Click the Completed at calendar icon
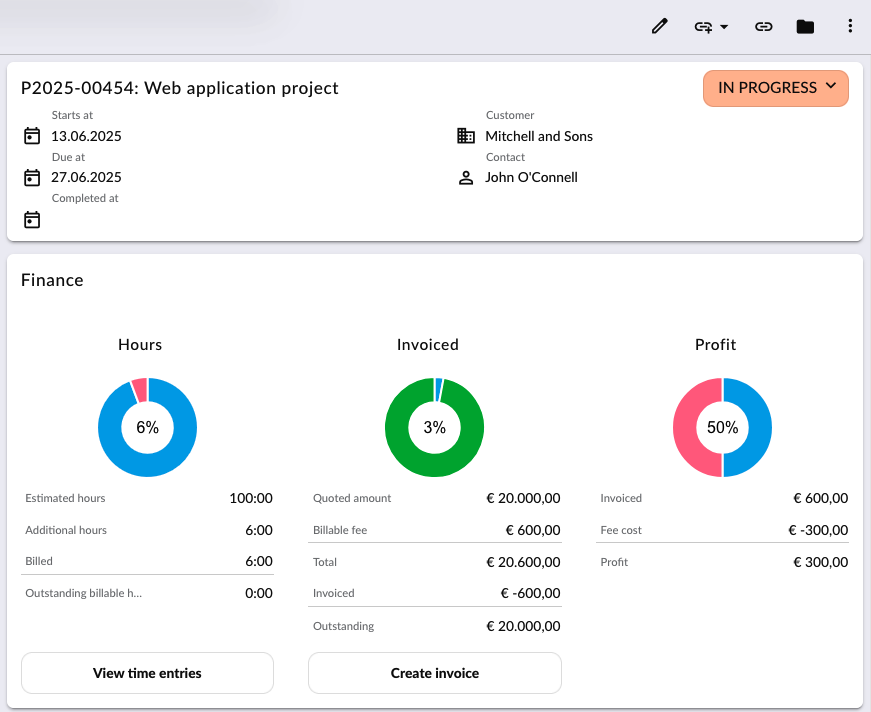Viewport: 871px width, 712px height. coord(32,220)
